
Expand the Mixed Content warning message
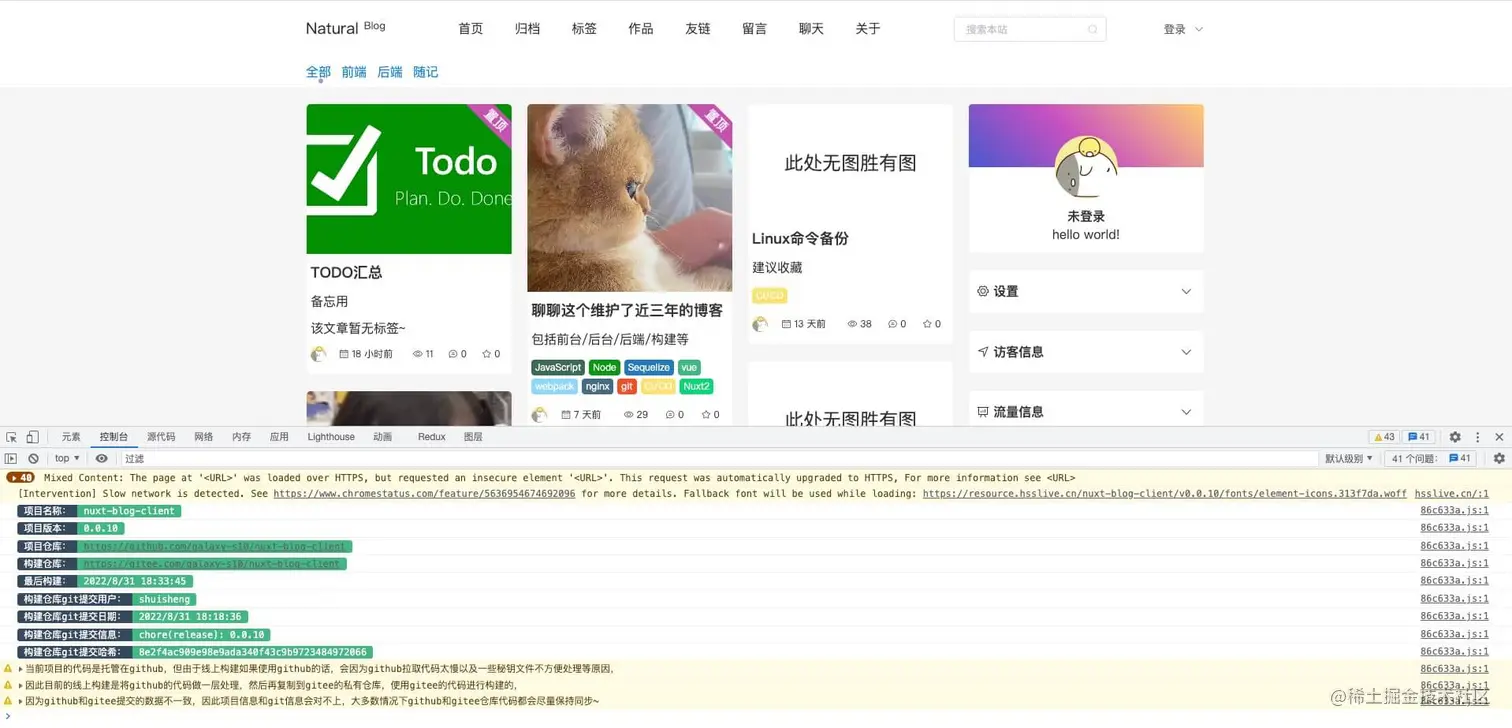point(11,477)
